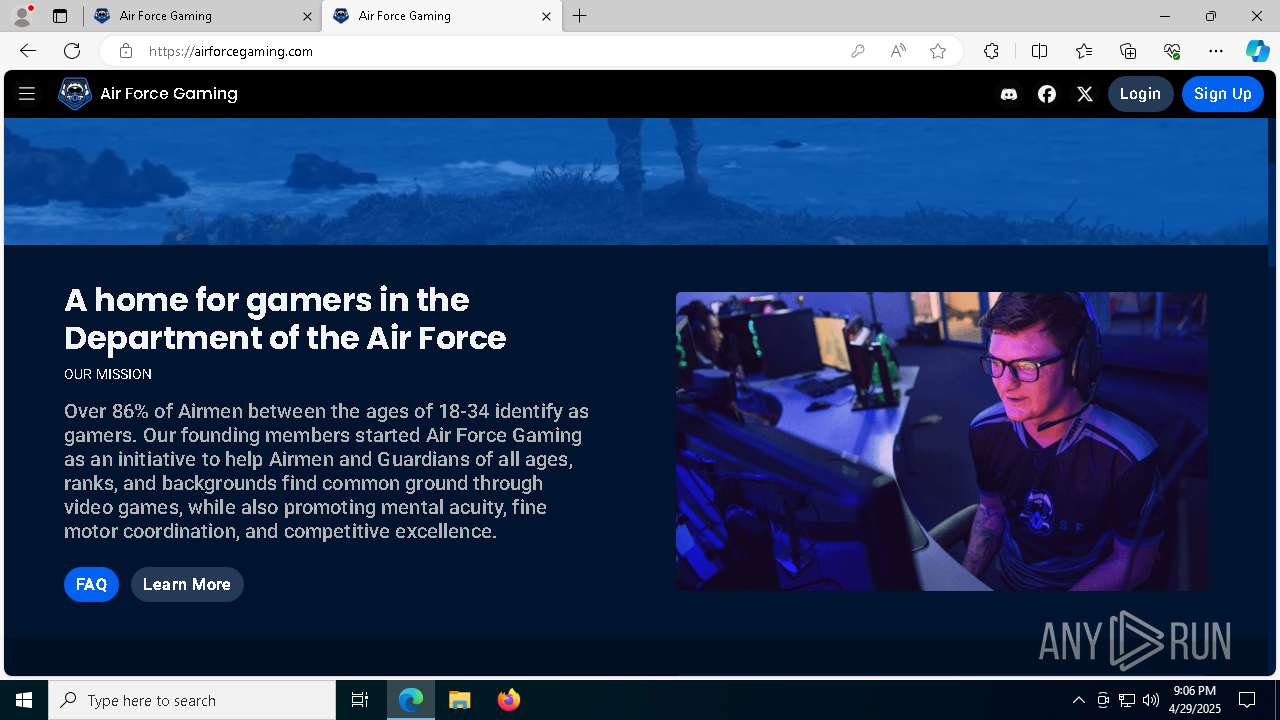Open volume control in system tray
This screenshot has height=720, width=1280.
click(x=1151, y=700)
